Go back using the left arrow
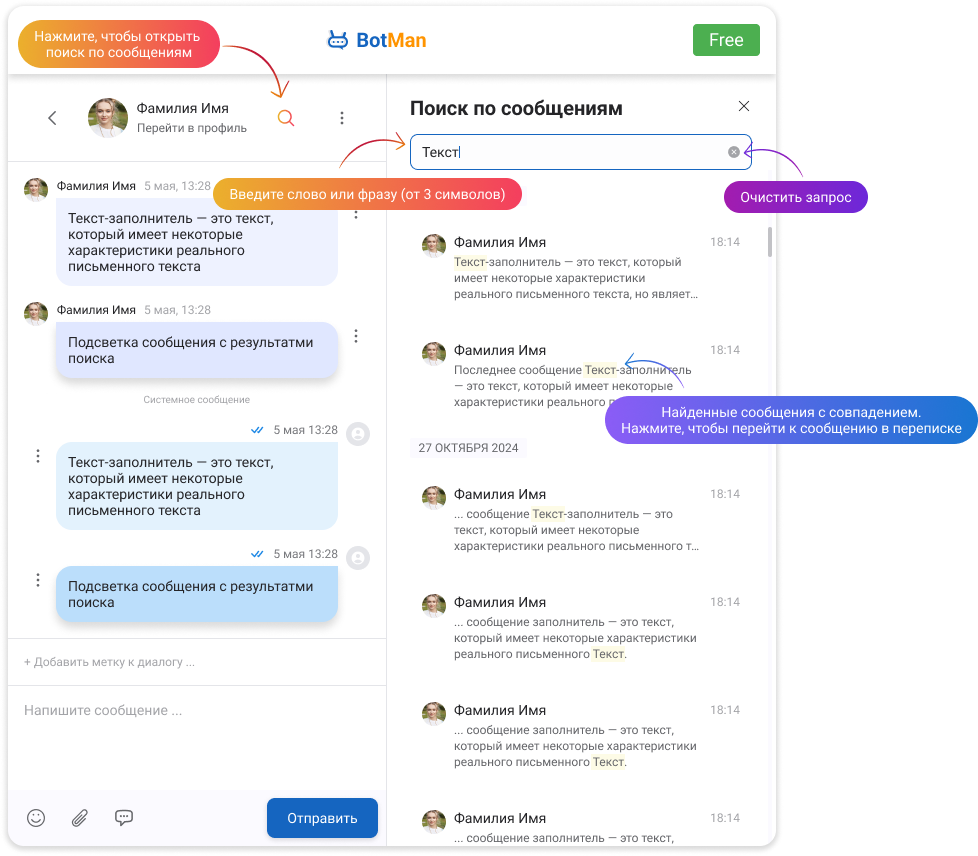Image resolution: width=978 pixels, height=856 pixels. (x=52, y=118)
